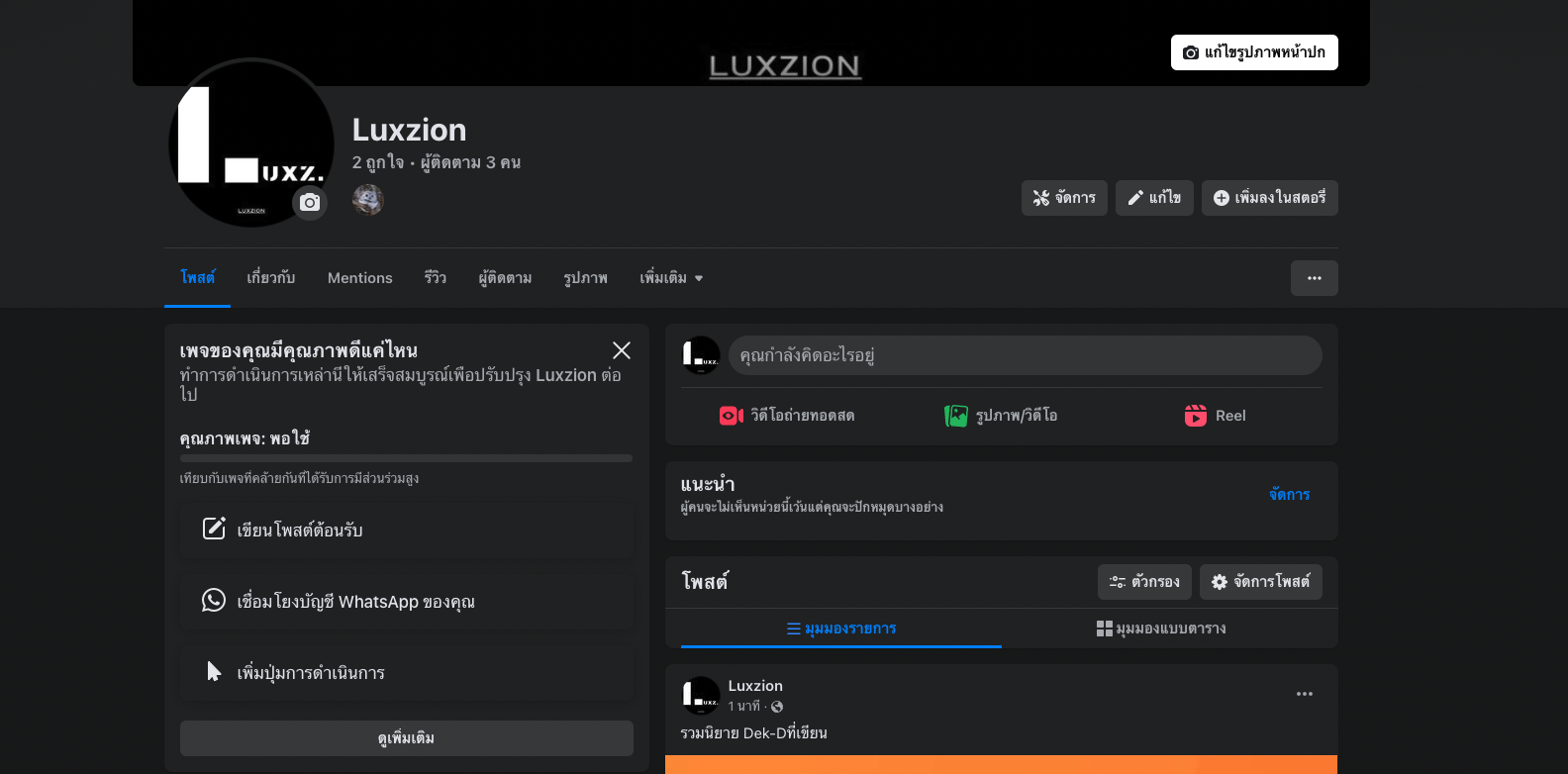
Task: Click the วิดีโอถ่ายทอดสด live video button
Action: [788, 416]
